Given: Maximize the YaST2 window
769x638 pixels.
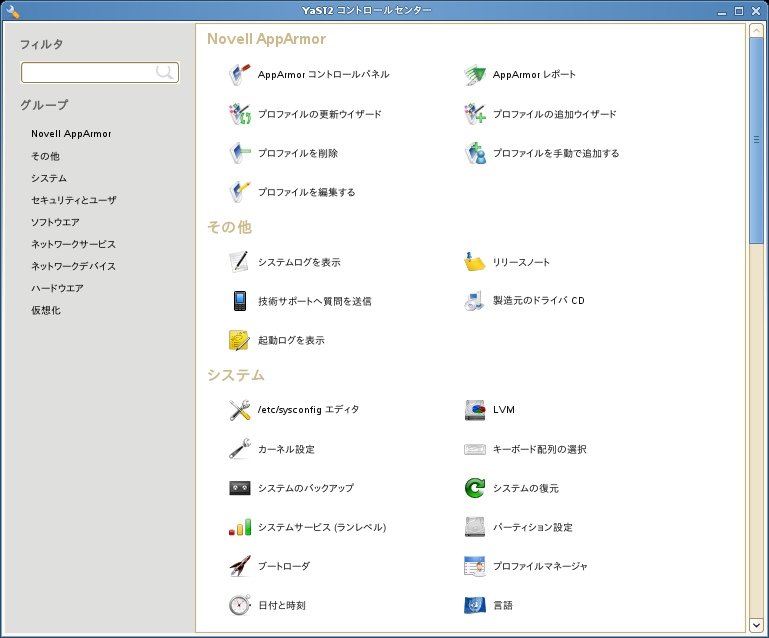Looking at the screenshot, I should pyautogui.click(x=739, y=11).
